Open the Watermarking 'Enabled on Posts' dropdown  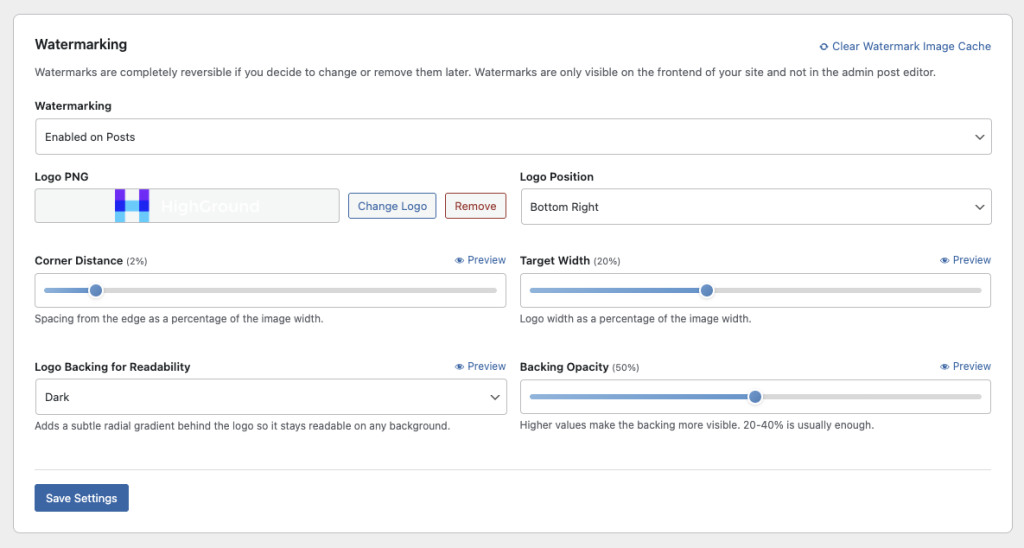click(513, 137)
